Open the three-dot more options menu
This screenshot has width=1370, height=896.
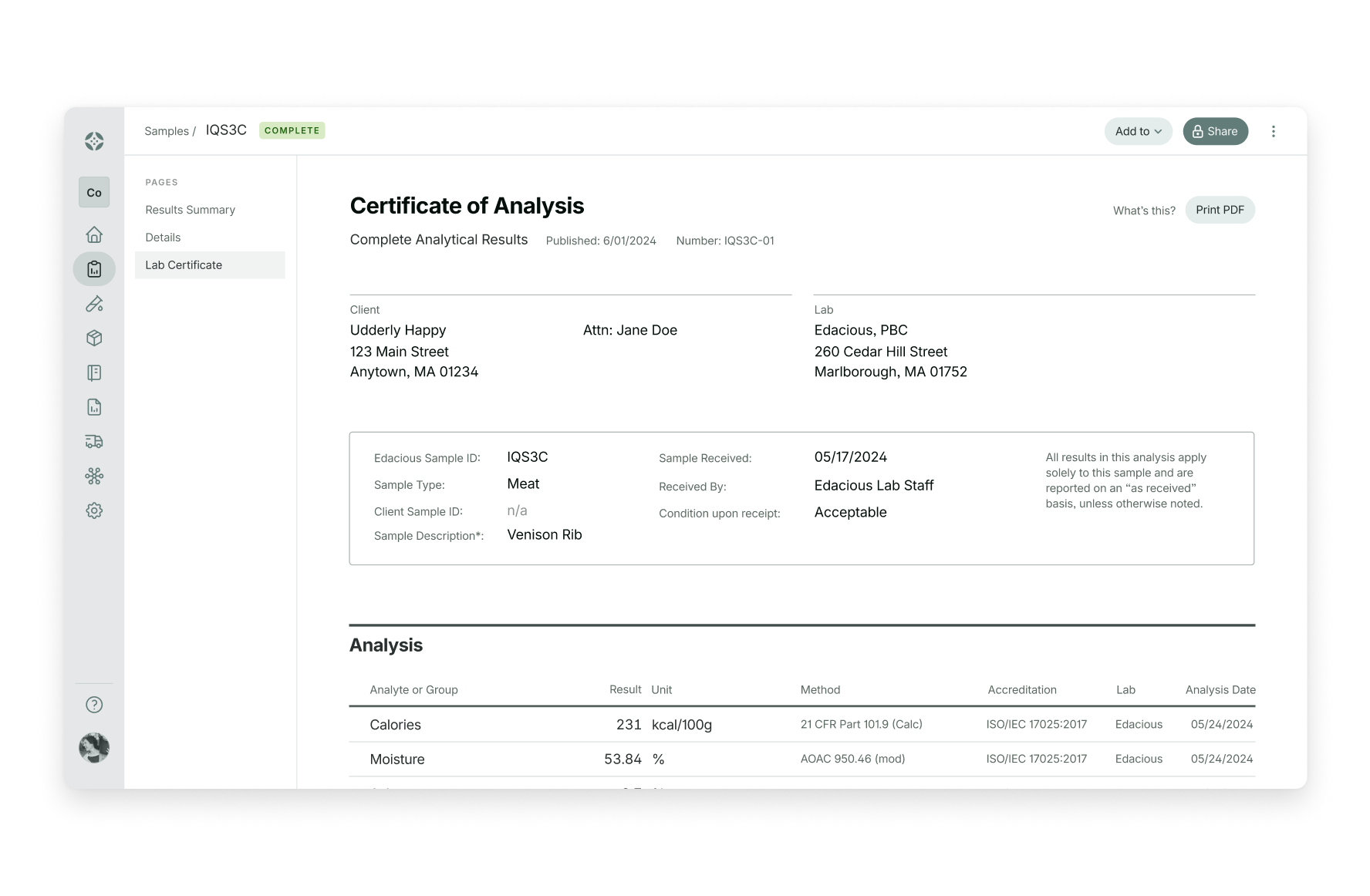pos(1274,131)
